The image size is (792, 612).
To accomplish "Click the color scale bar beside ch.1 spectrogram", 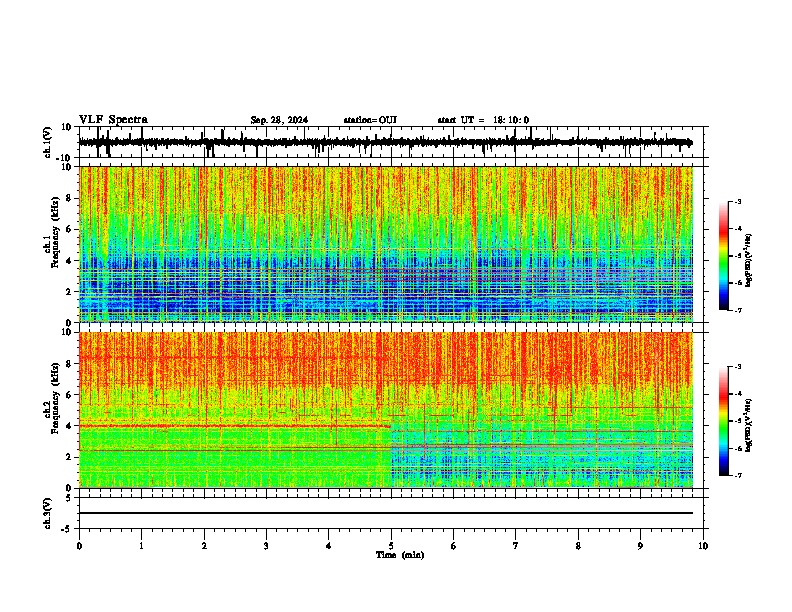I will [724, 256].
